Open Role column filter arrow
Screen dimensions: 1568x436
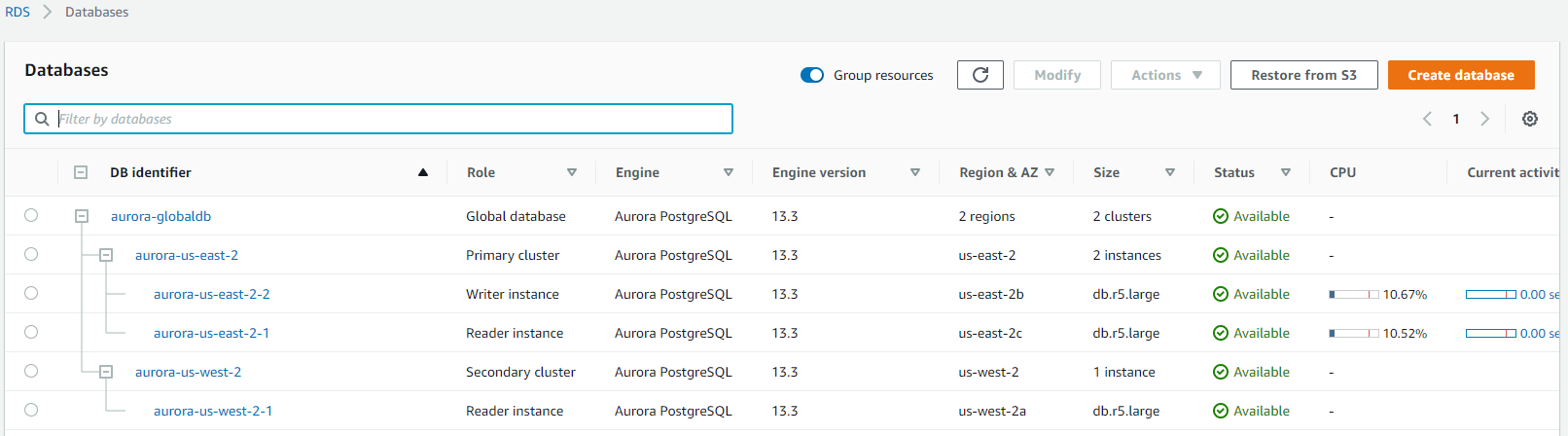[572, 172]
